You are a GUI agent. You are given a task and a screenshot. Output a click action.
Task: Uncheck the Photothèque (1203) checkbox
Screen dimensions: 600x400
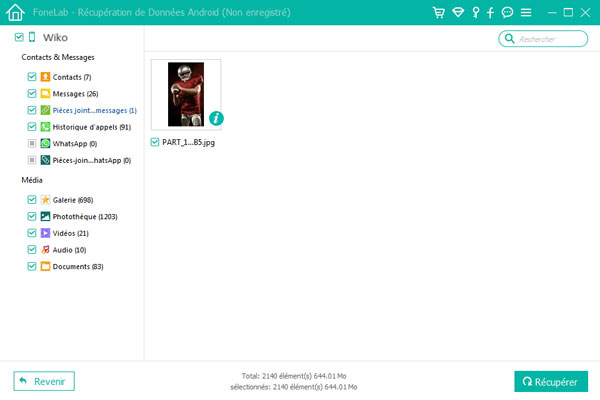point(32,216)
